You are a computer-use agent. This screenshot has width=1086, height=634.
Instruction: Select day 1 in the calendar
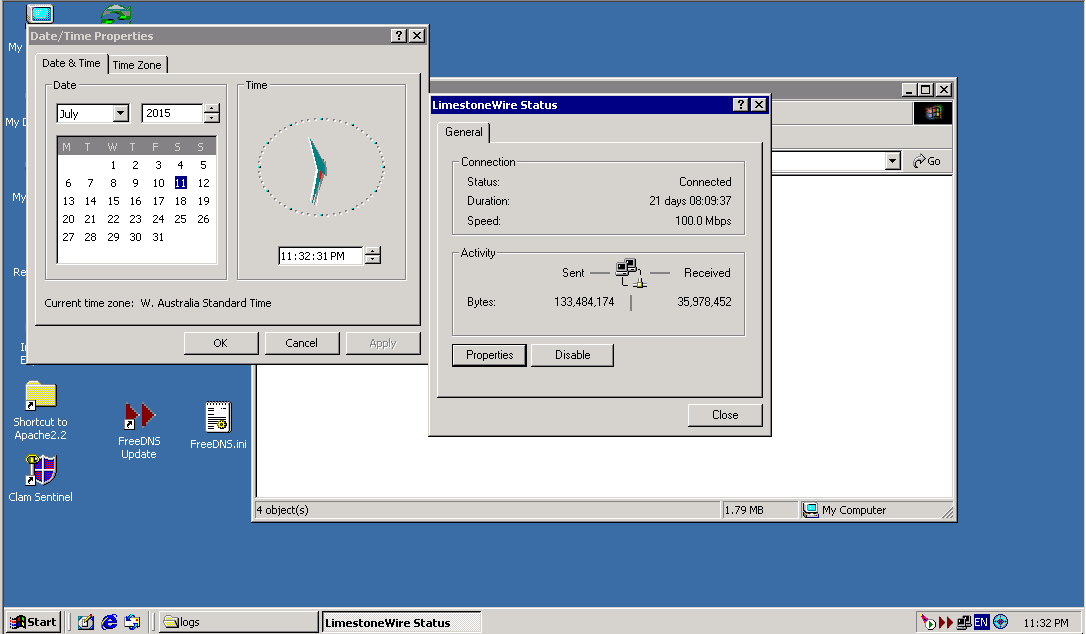click(113, 165)
